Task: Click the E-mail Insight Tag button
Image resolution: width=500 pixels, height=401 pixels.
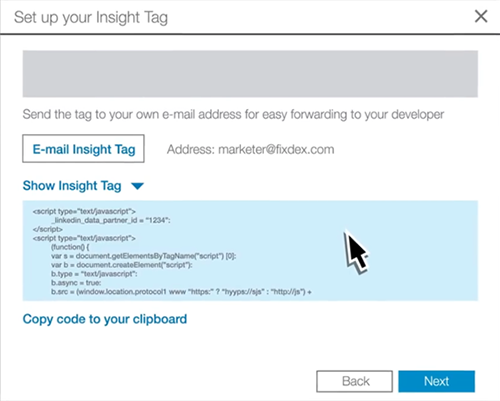Action: pos(83,149)
